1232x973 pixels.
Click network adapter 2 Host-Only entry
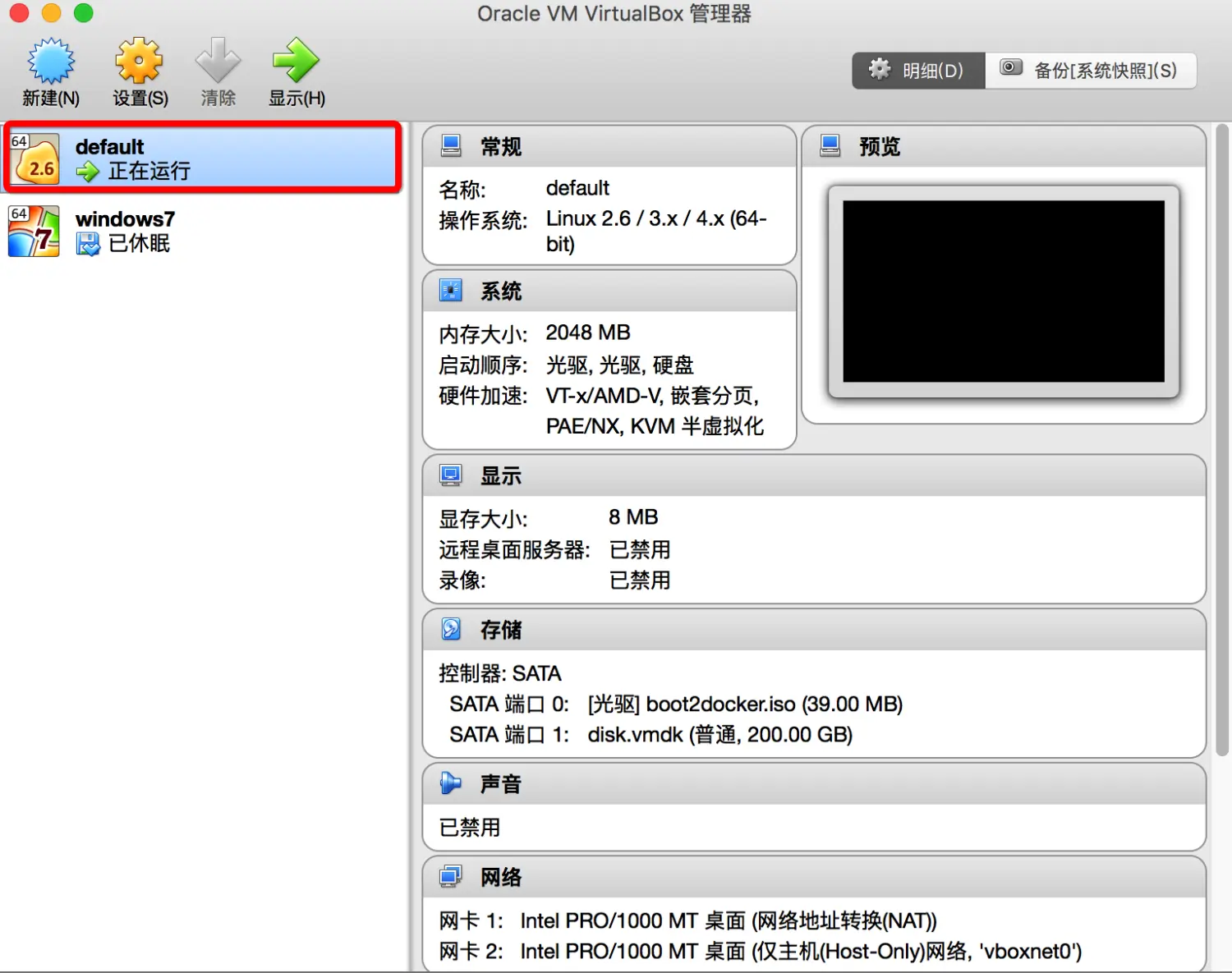tap(801, 952)
